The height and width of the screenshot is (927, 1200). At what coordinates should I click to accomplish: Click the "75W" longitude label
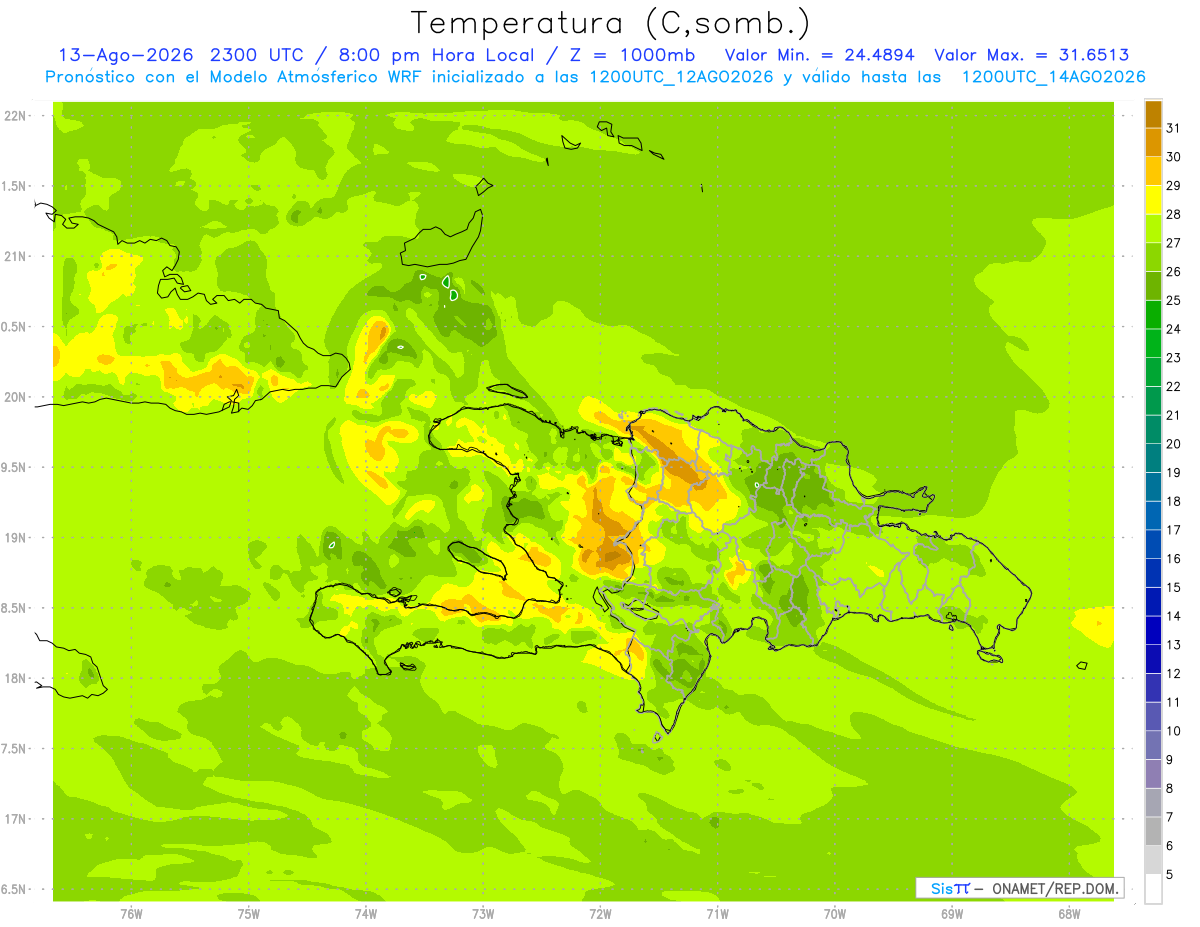(x=249, y=914)
